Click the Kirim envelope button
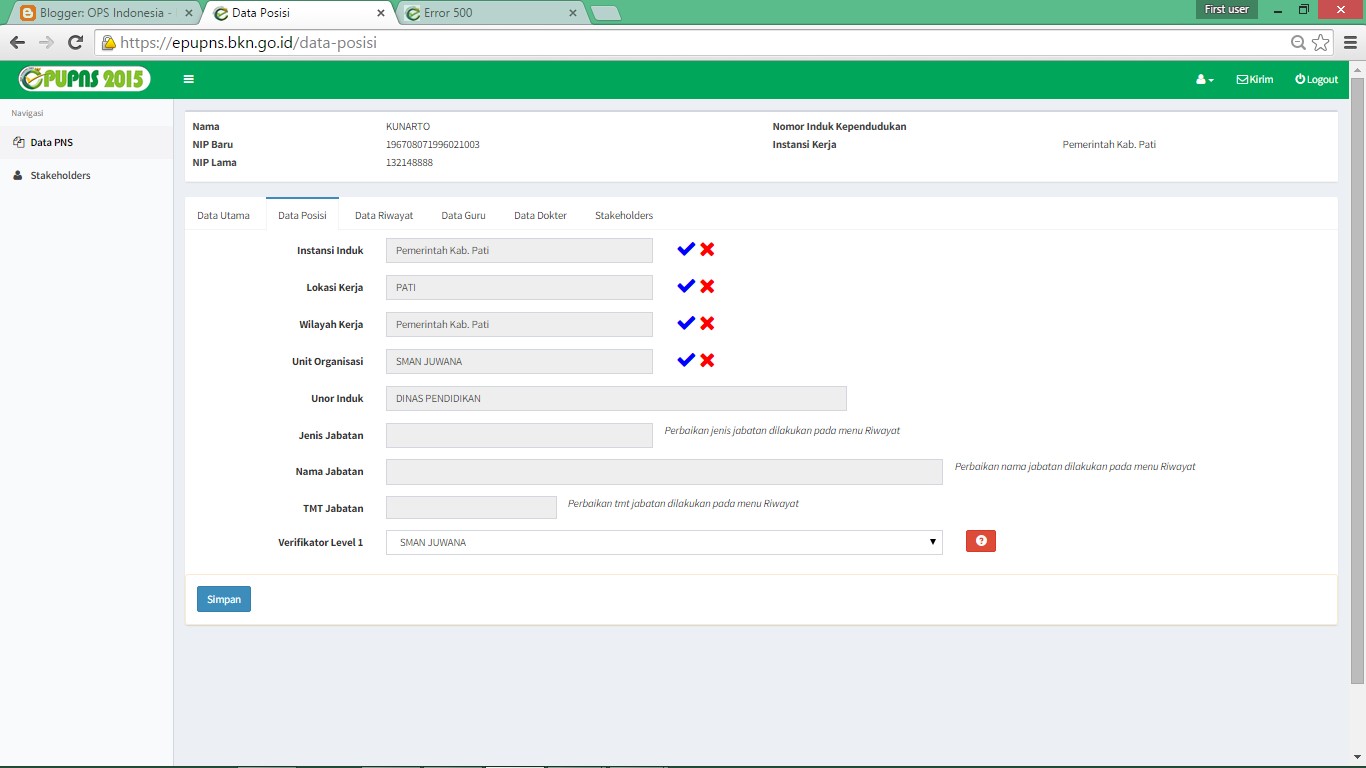The width and height of the screenshot is (1366, 768). coord(1255,79)
